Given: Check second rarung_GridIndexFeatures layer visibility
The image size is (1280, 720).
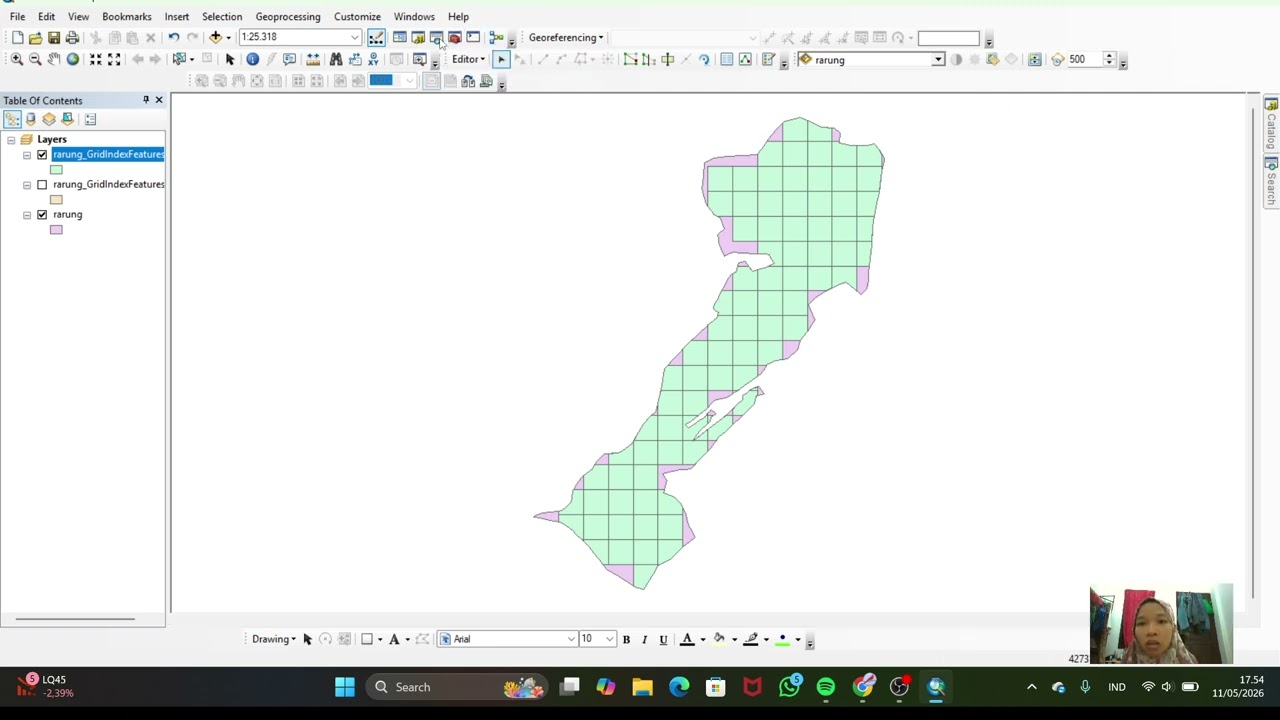Looking at the screenshot, I should 42,185.
